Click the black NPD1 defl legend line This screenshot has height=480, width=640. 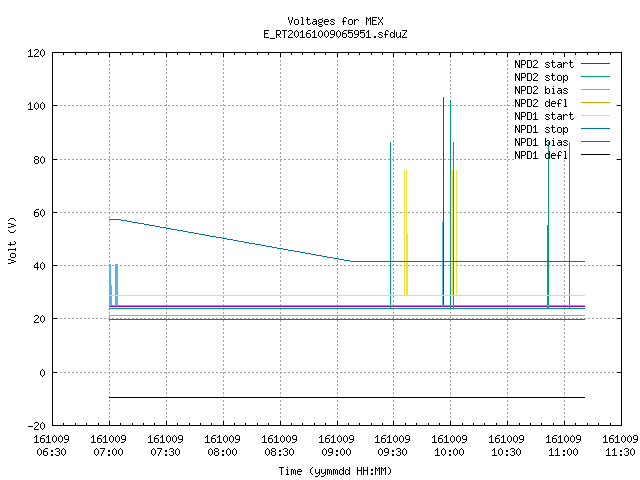[595, 155]
